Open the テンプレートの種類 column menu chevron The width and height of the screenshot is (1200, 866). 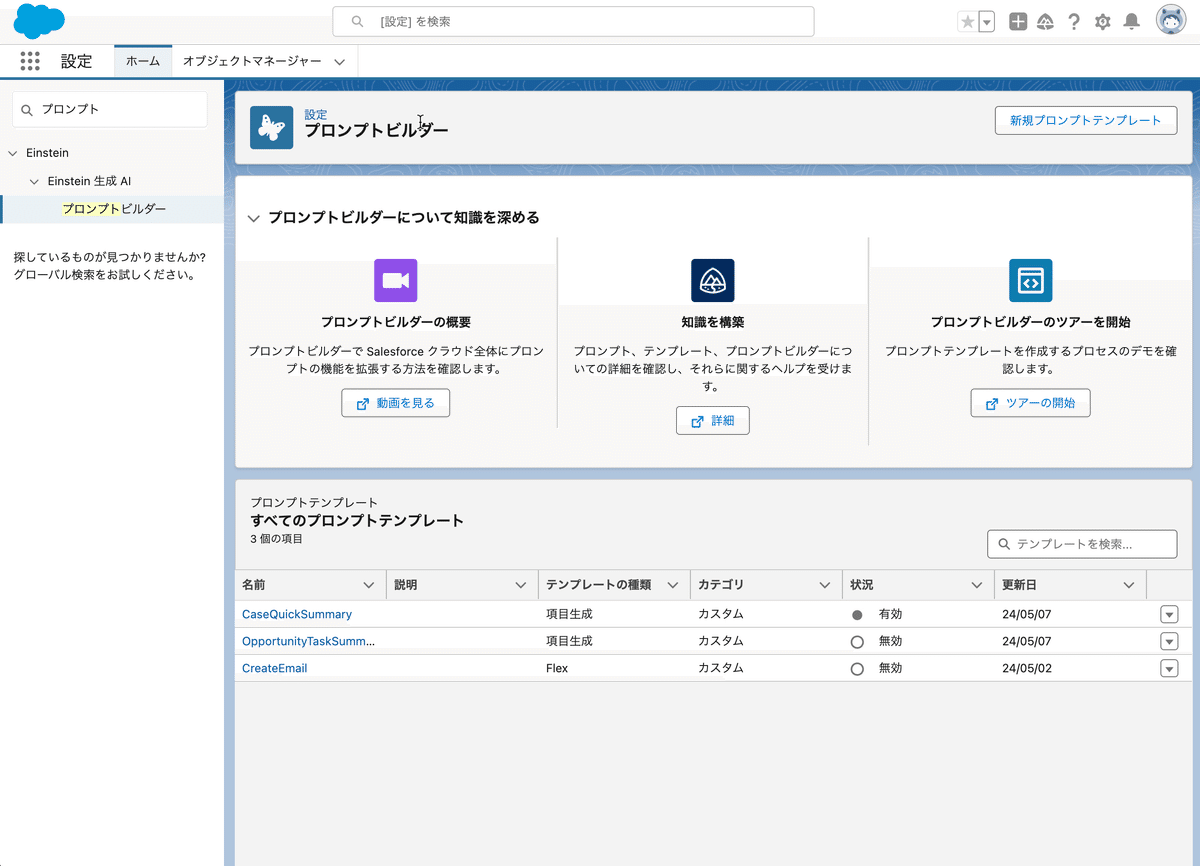pos(672,585)
